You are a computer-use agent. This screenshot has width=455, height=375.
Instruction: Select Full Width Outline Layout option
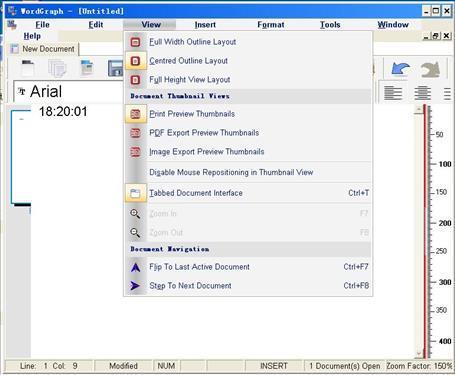(x=248, y=42)
